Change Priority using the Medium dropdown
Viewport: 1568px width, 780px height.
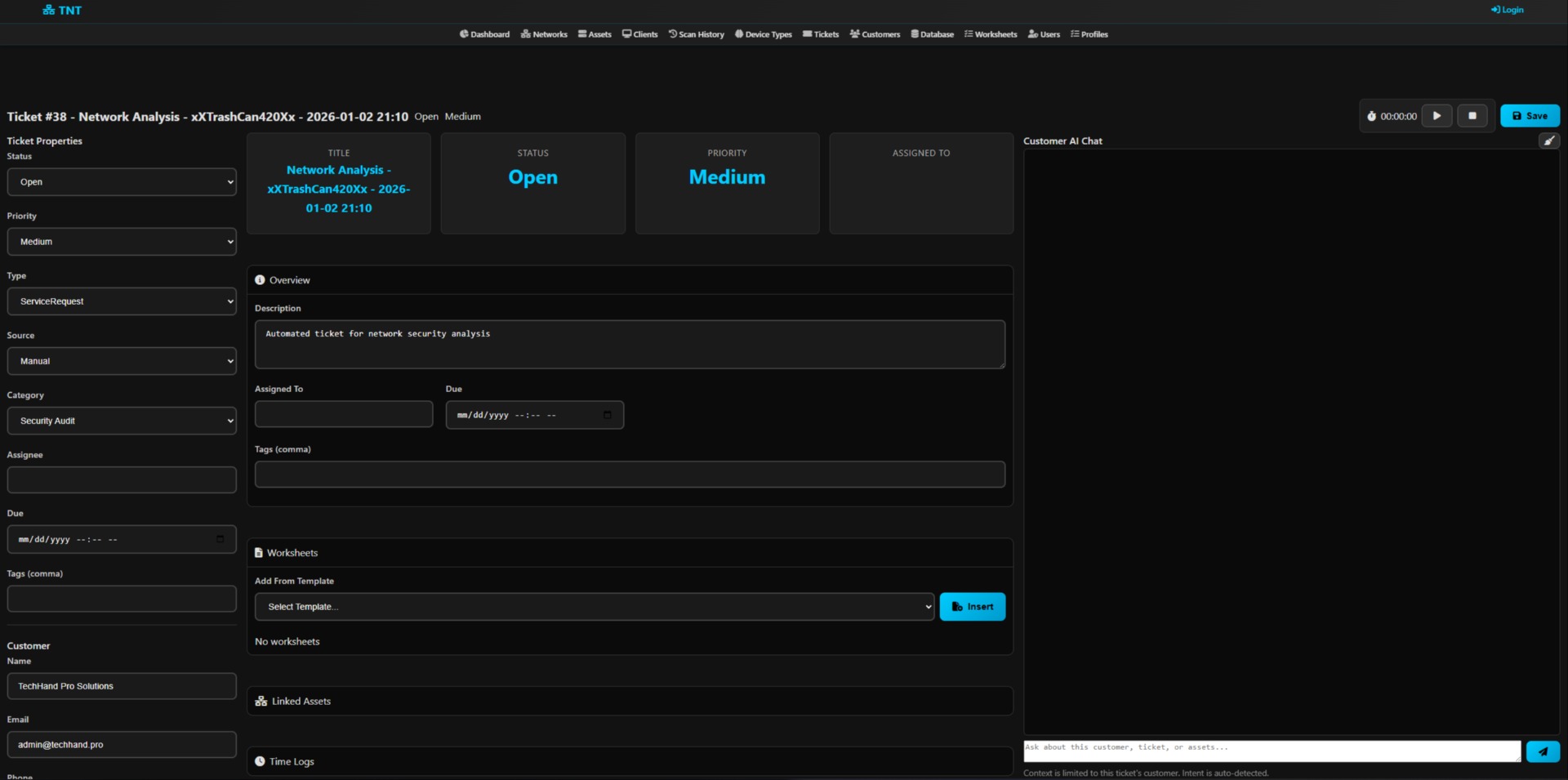click(121, 241)
